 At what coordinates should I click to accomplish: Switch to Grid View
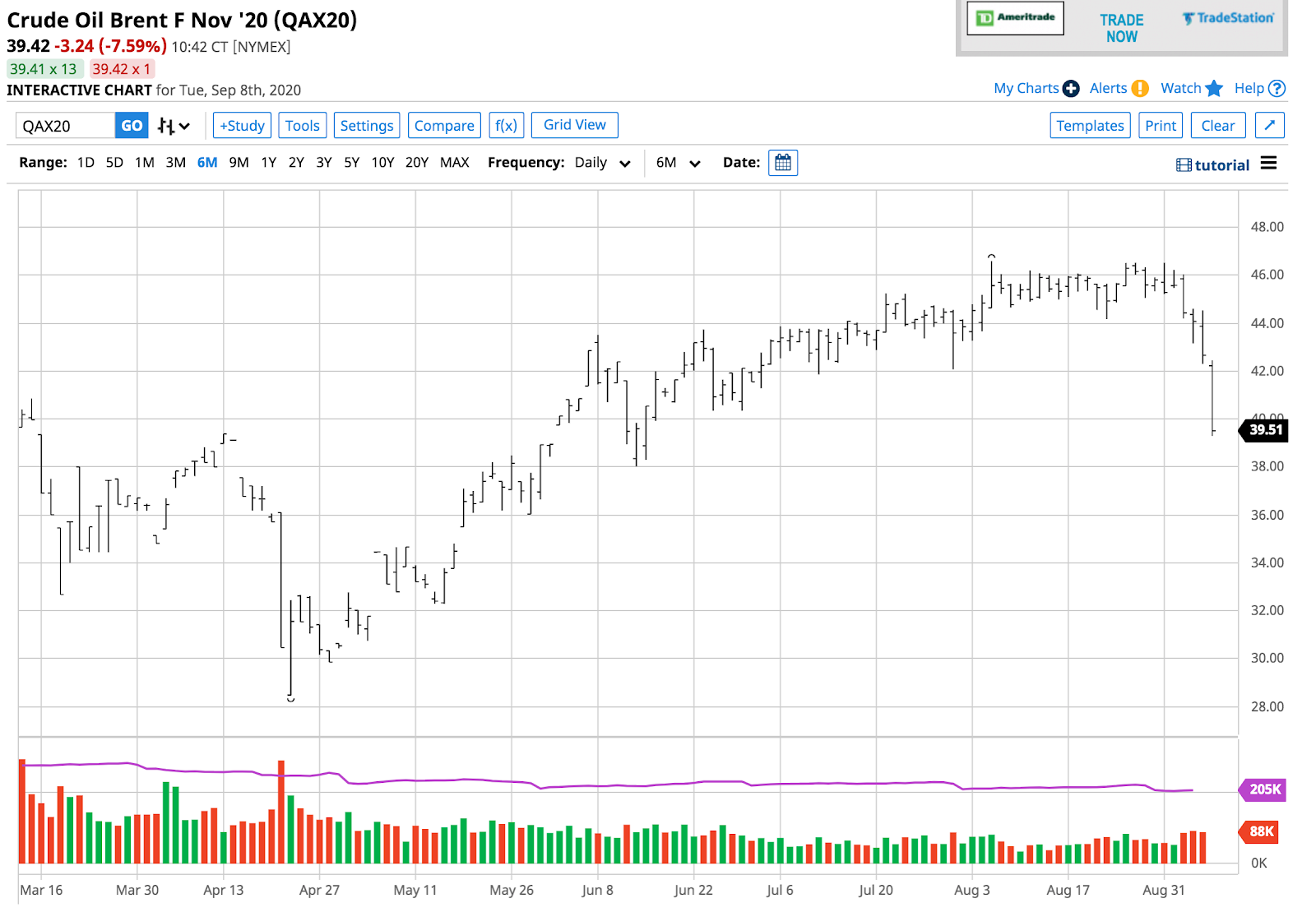click(575, 125)
